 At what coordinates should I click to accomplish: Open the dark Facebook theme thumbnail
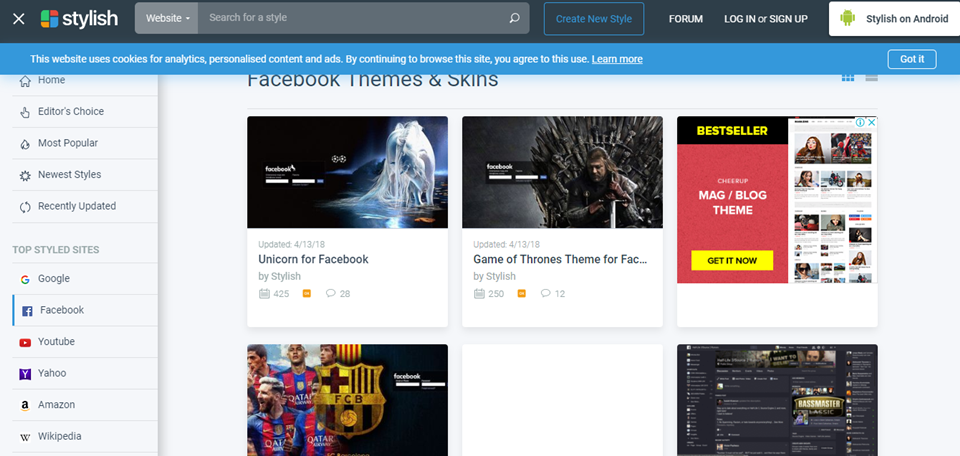click(x=777, y=400)
